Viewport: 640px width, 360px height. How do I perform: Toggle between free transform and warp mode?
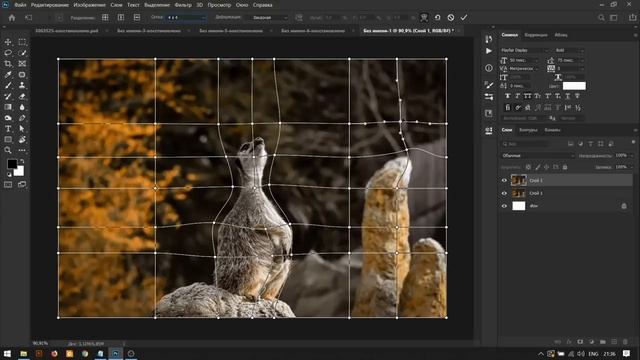(424, 18)
